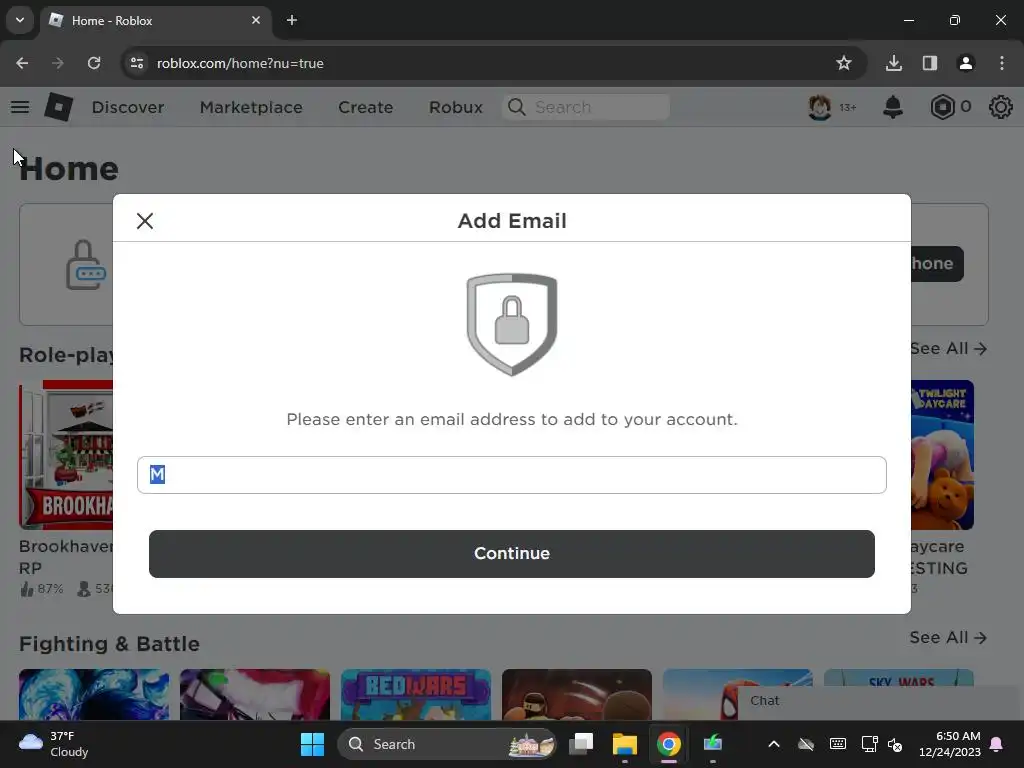Expand the tab search dropdown
This screenshot has height=768, width=1024.
click(20, 20)
